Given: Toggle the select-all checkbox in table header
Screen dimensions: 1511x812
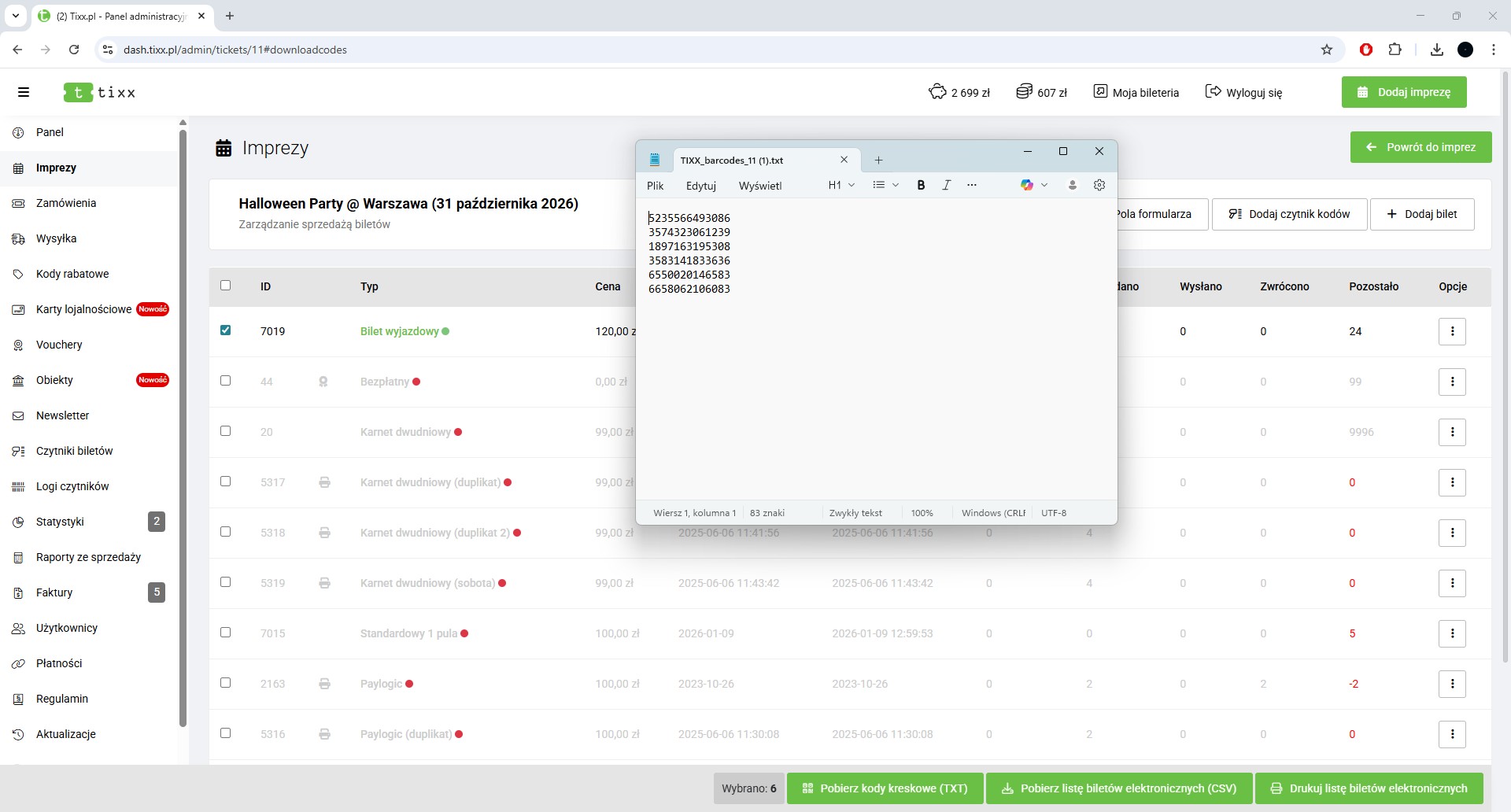Looking at the screenshot, I should 226,286.
